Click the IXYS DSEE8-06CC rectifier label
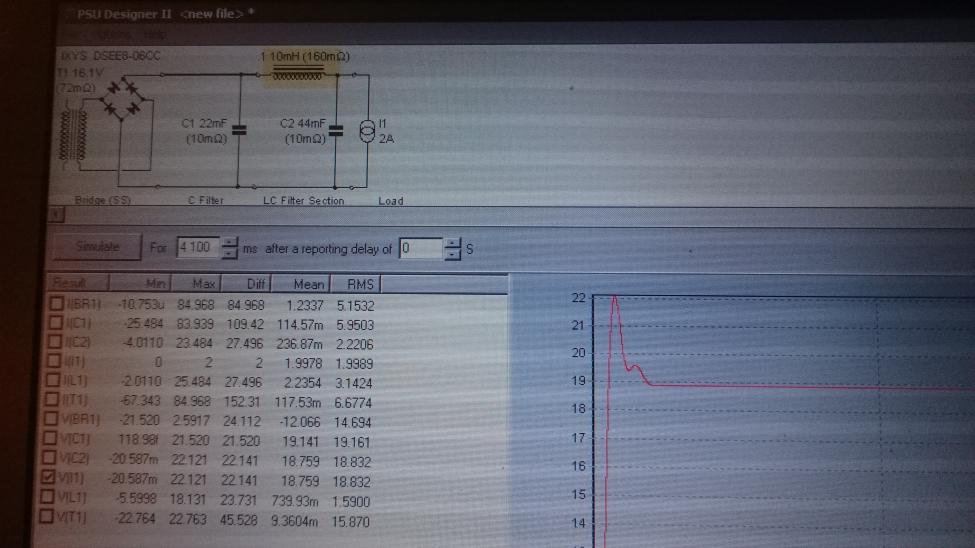The image size is (975, 548). coord(110,55)
